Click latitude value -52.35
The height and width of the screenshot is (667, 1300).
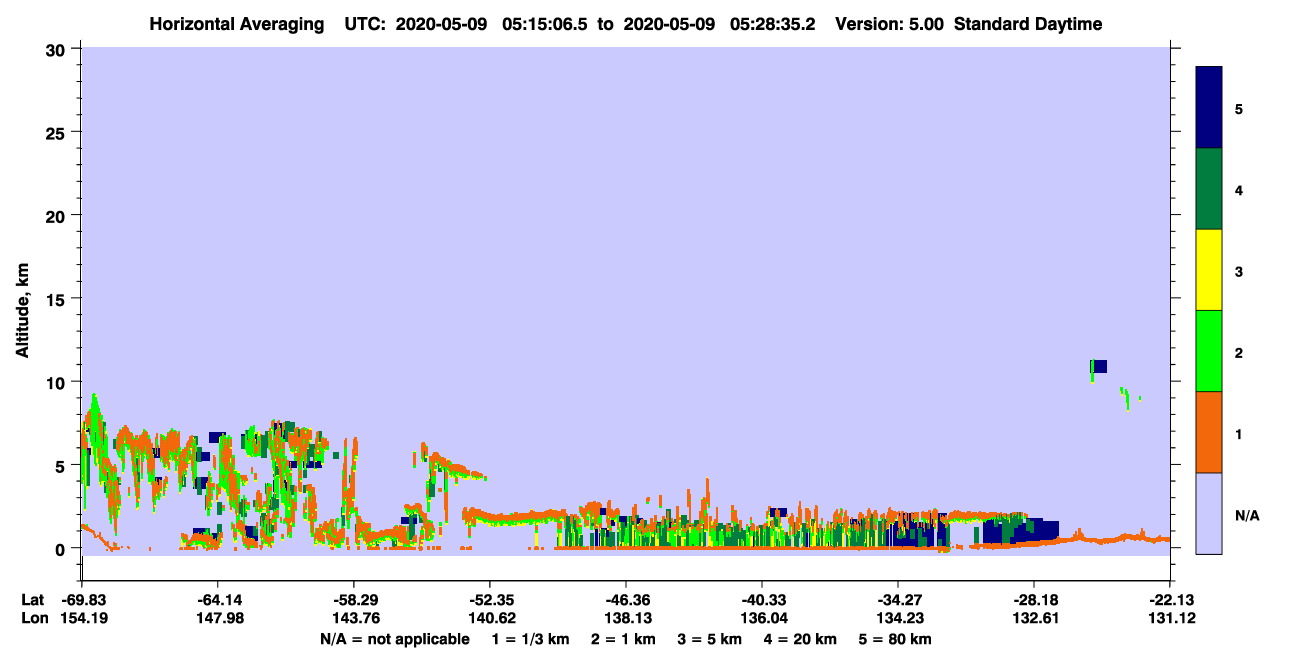click(489, 599)
